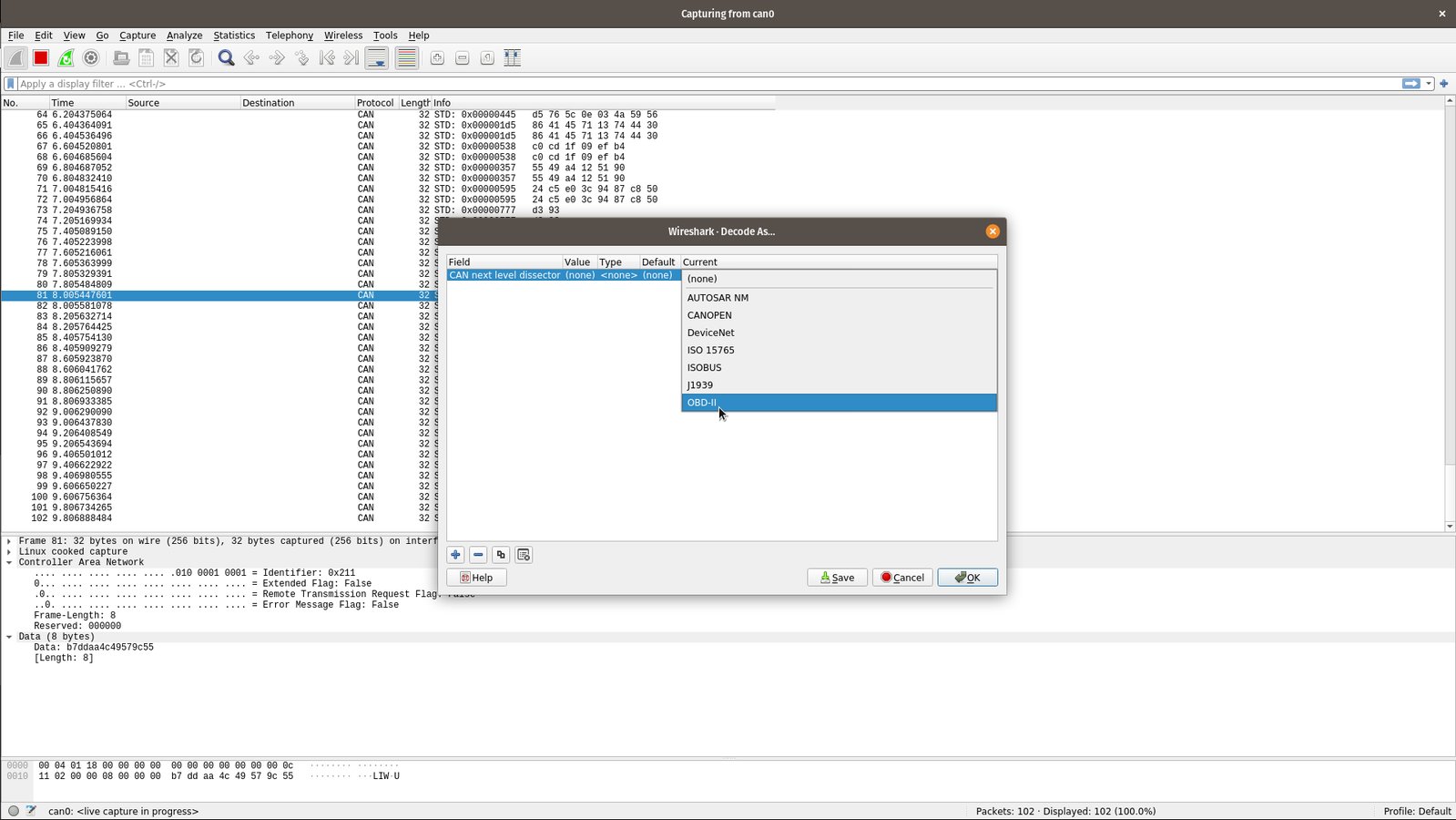Find a packet with the magnifier icon

pos(227,58)
